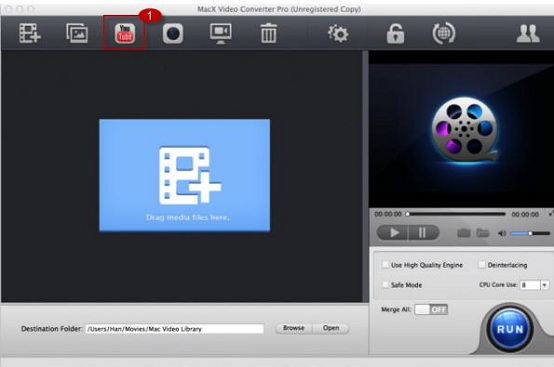Click the preview playback progress bar
Image resolution: width=554 pixels, height=367 pixels.
tap(456, 214)
